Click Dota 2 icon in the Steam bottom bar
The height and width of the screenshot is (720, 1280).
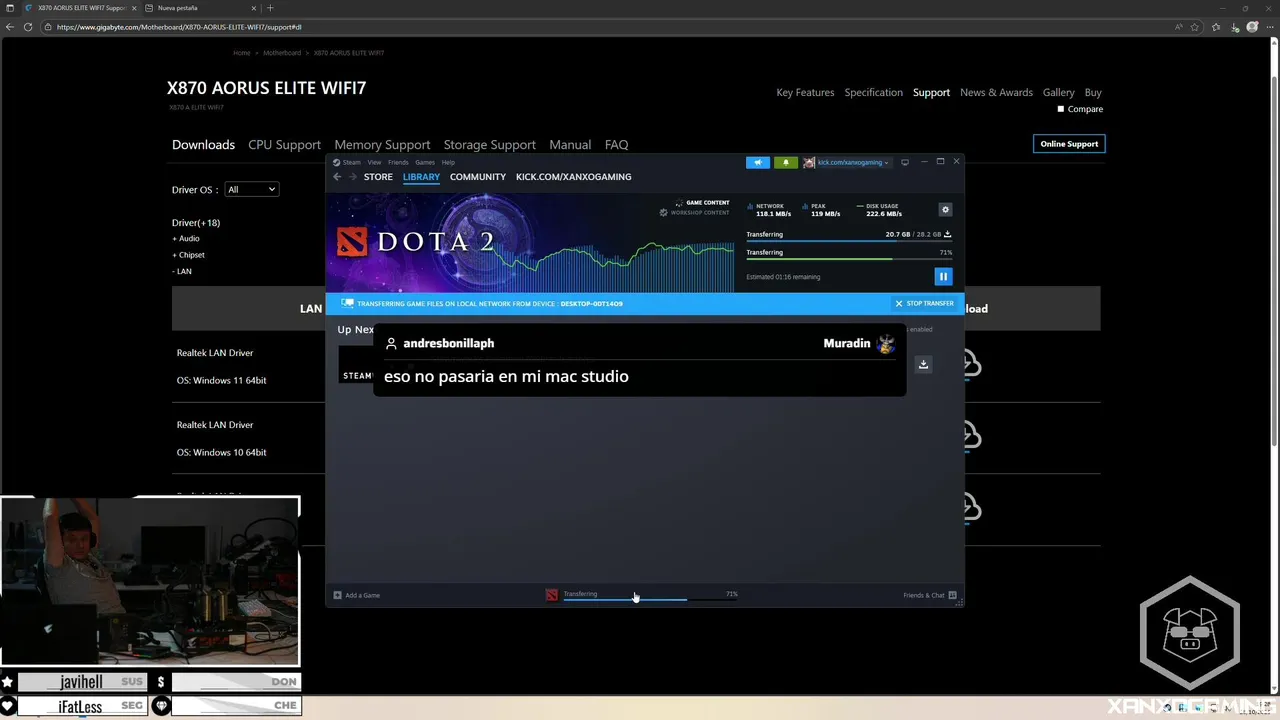click(x=551, y=595)
